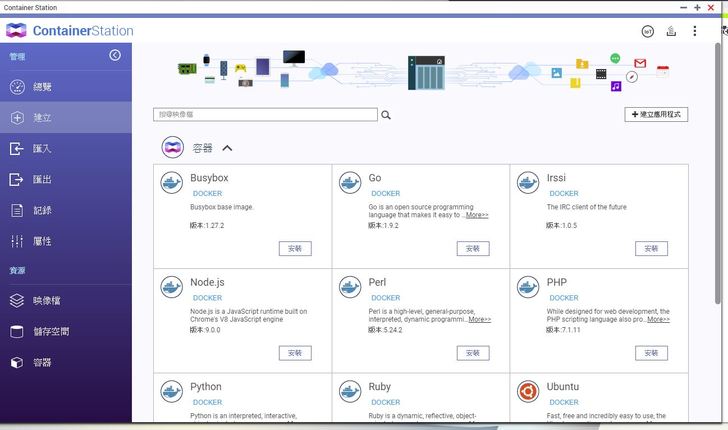728x430 pixels.
Task: Click the search magnifier icon
Action: [x=386, y=115]
